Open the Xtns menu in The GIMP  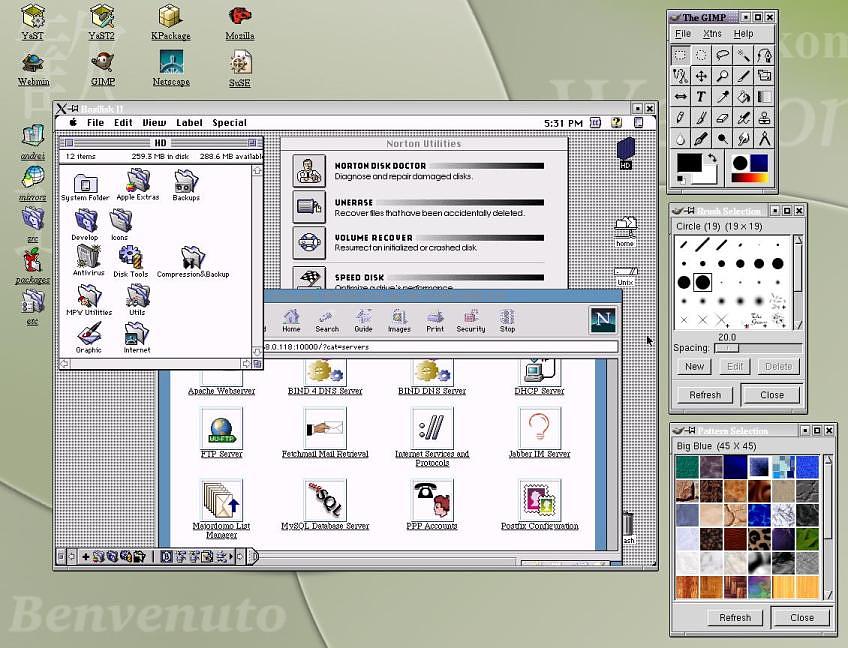(x=712, y=34)
